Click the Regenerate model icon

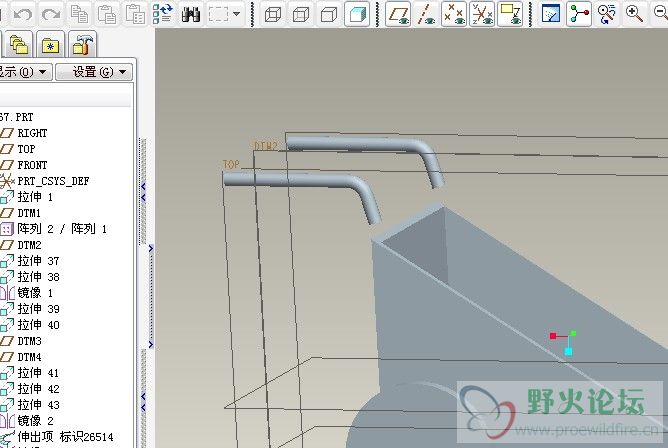point(163,14)
